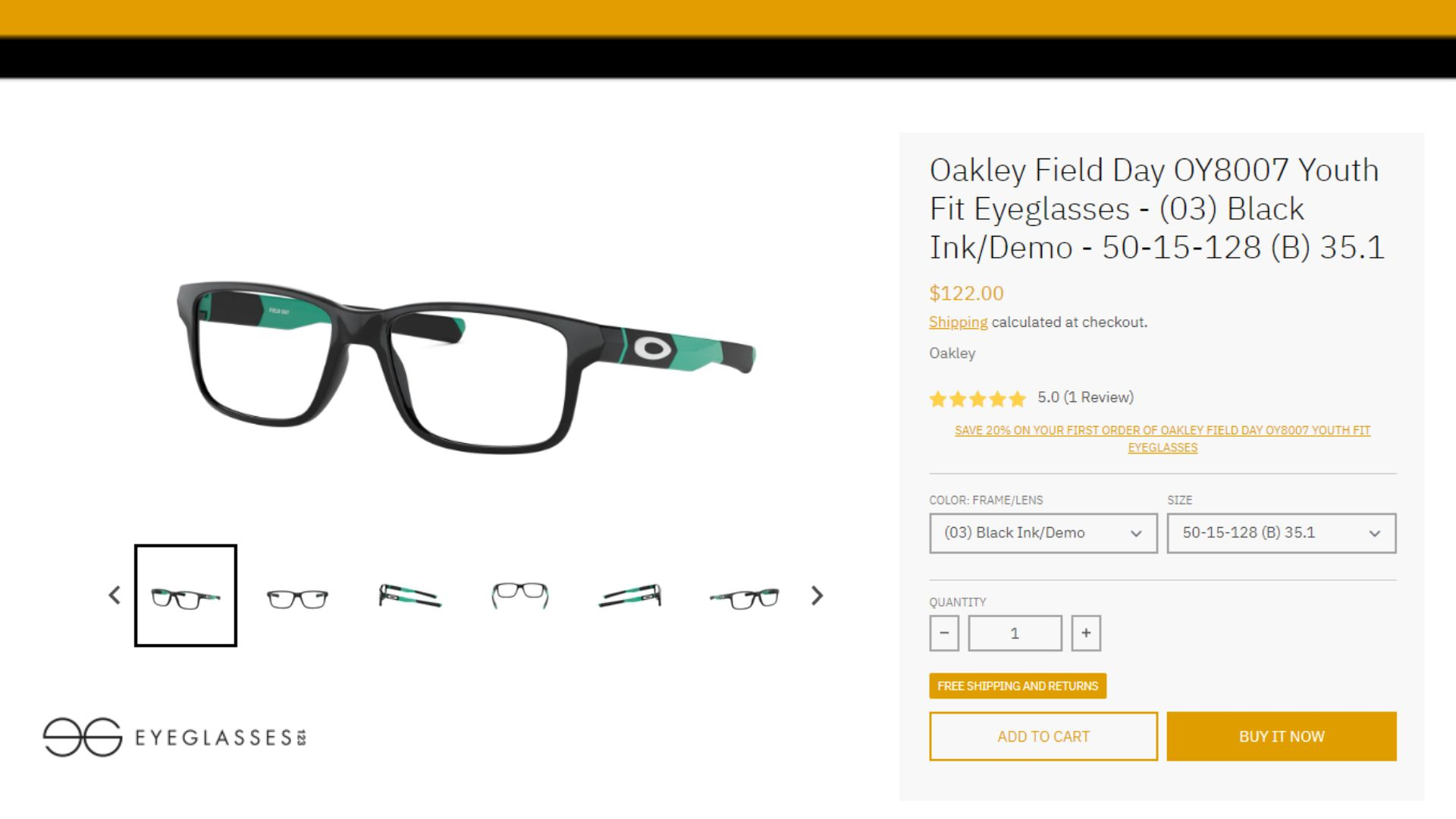Click the quantity input field

(x=1015, y=633)
